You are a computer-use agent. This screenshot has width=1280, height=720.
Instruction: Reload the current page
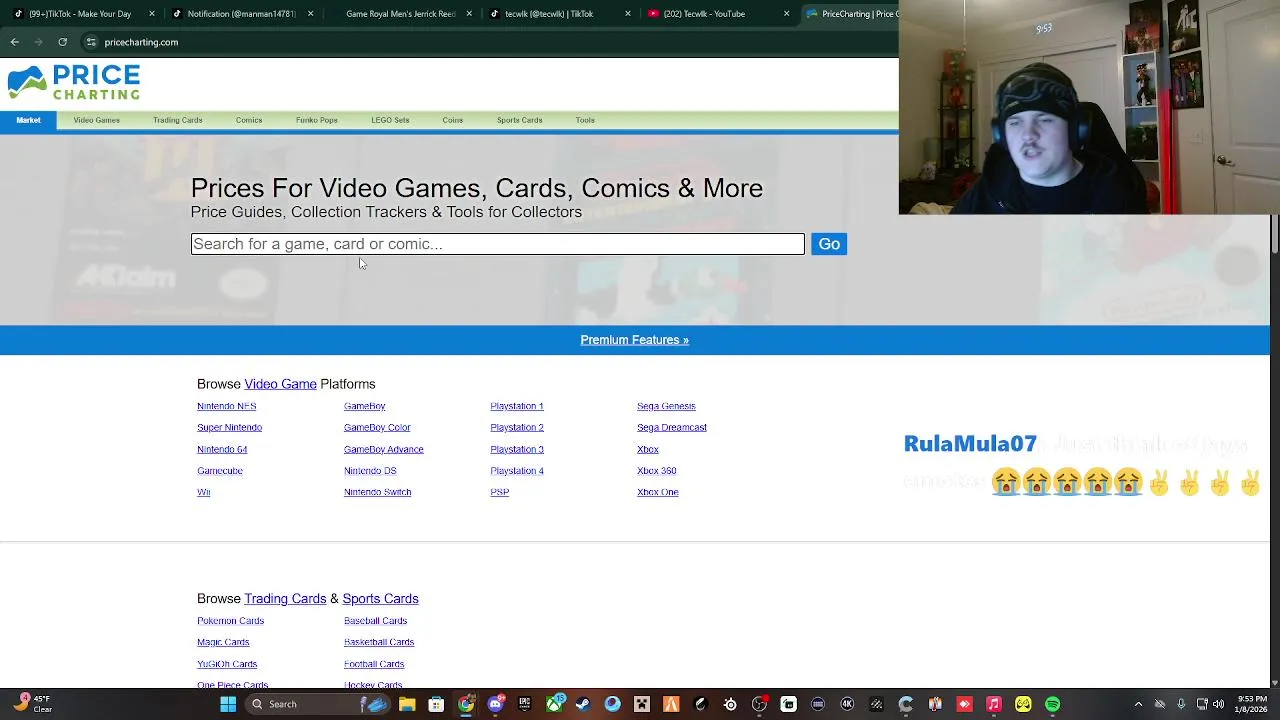62,42
